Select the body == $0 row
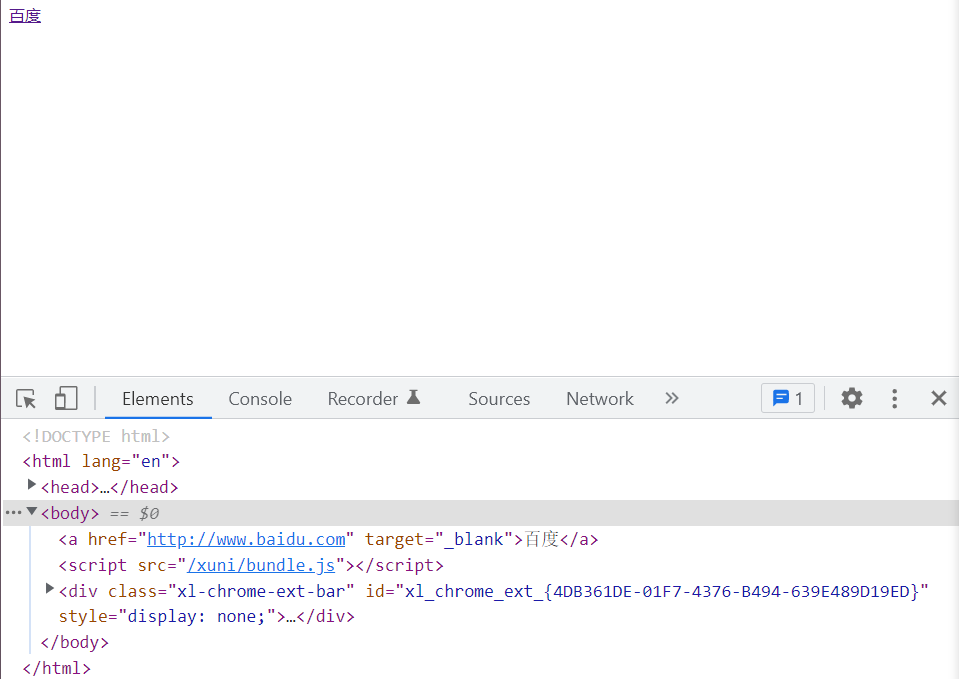The image size is (959, 679). coord(481,513)
